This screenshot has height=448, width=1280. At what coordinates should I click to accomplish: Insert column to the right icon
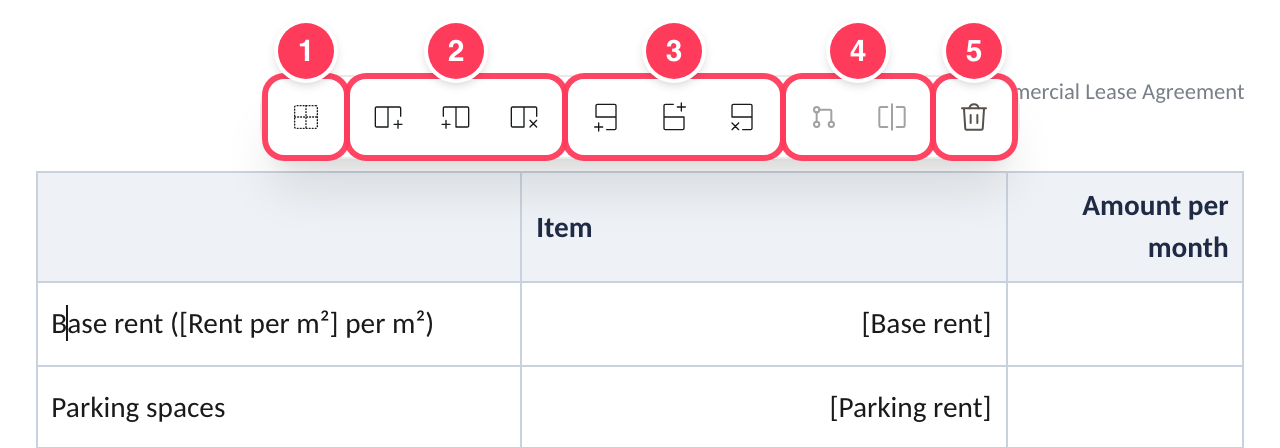pos(389,117)
